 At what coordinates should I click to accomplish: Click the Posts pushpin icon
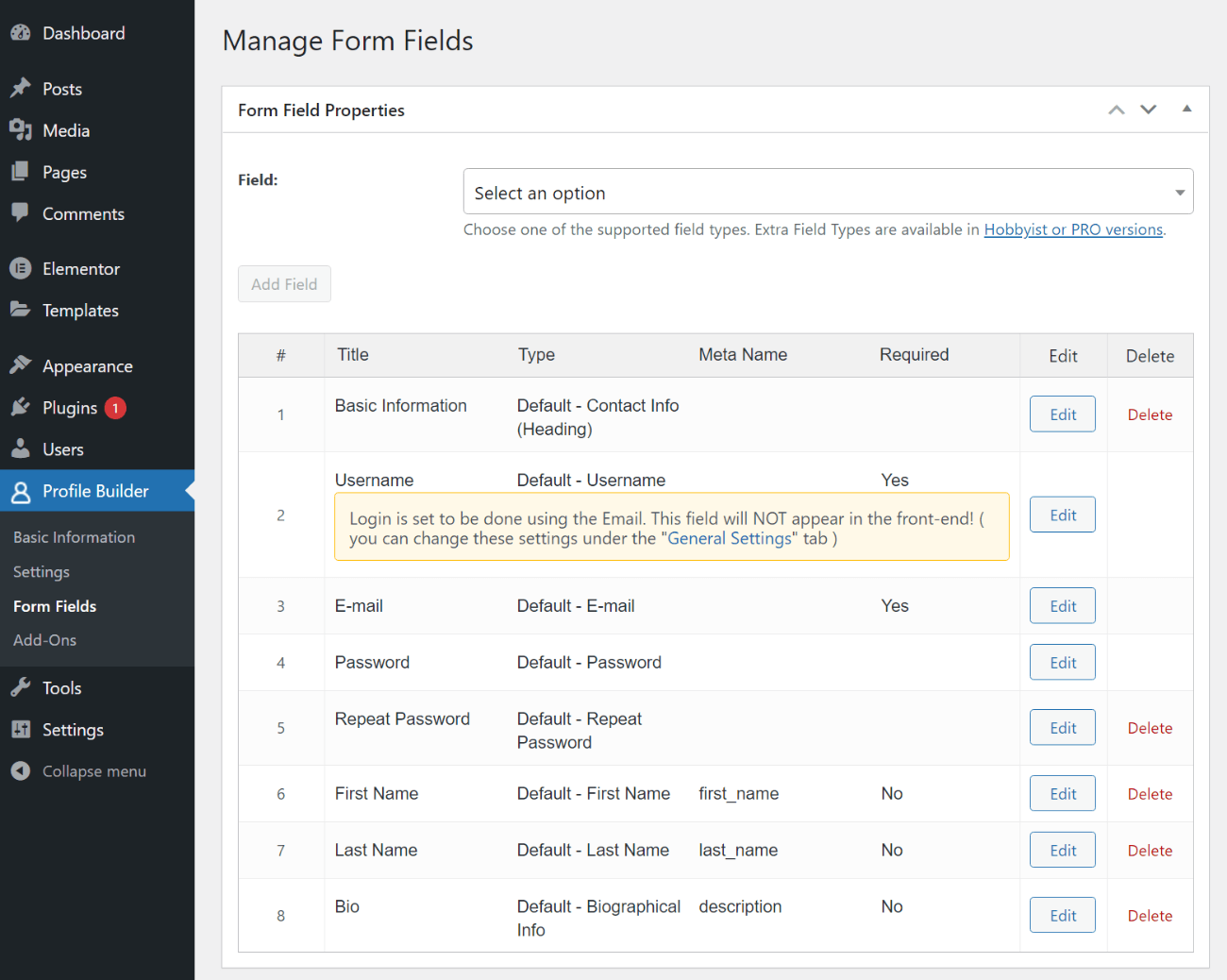(21, 89)
